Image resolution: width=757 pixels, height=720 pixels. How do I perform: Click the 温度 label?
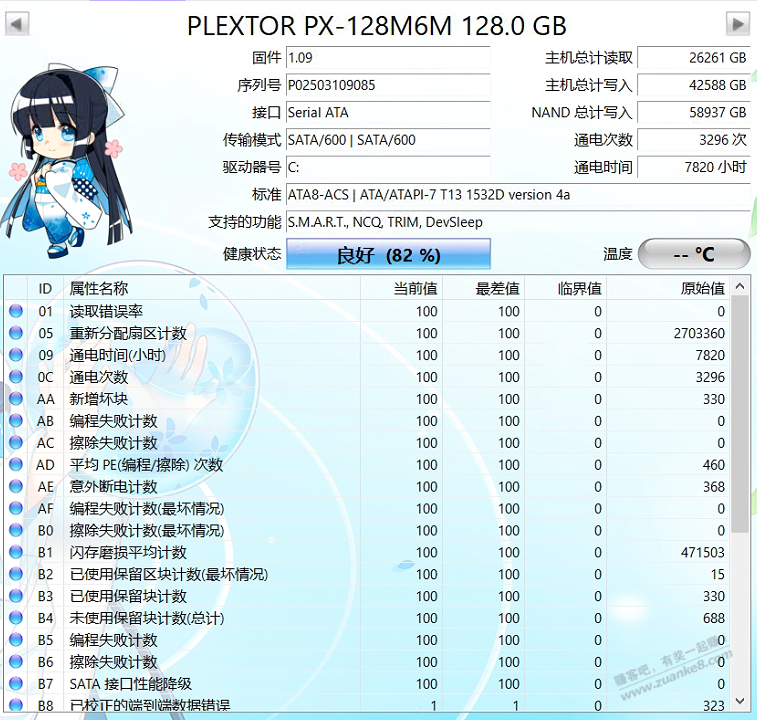(x=617, y=254)
